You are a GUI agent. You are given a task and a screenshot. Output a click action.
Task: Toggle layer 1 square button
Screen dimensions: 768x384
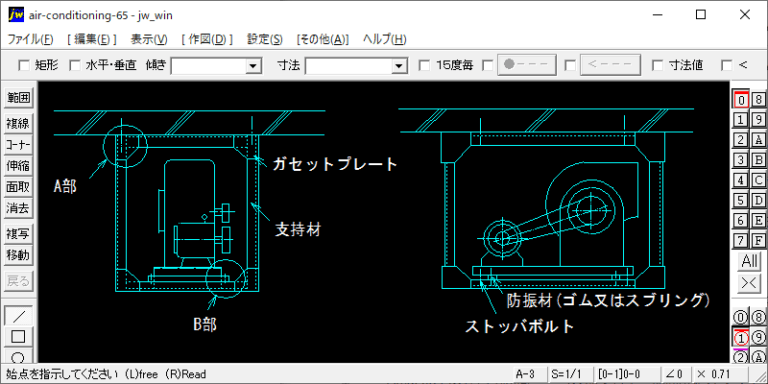pyautogui.click(x=741, y=120)
